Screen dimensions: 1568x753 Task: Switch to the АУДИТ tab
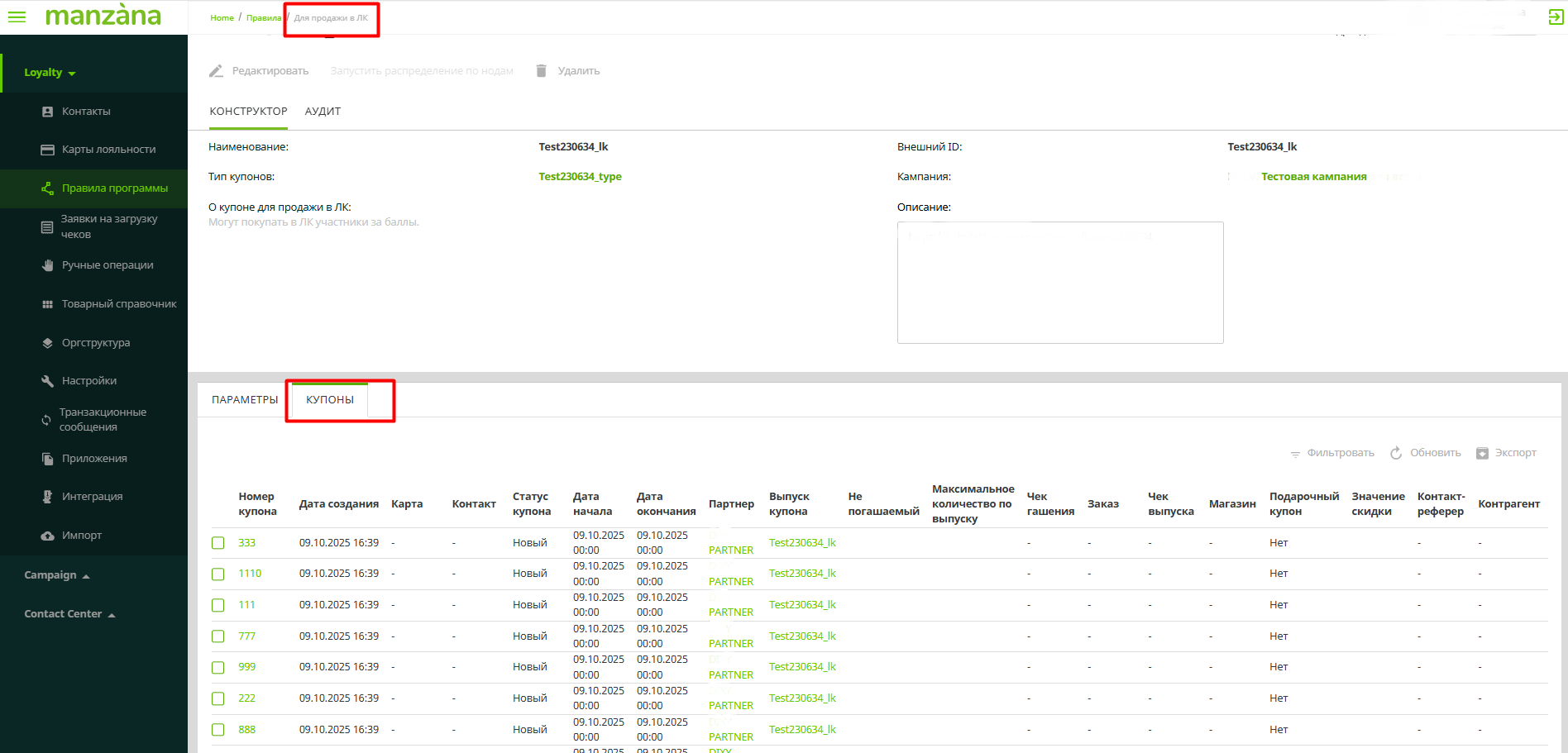point(323,112)
